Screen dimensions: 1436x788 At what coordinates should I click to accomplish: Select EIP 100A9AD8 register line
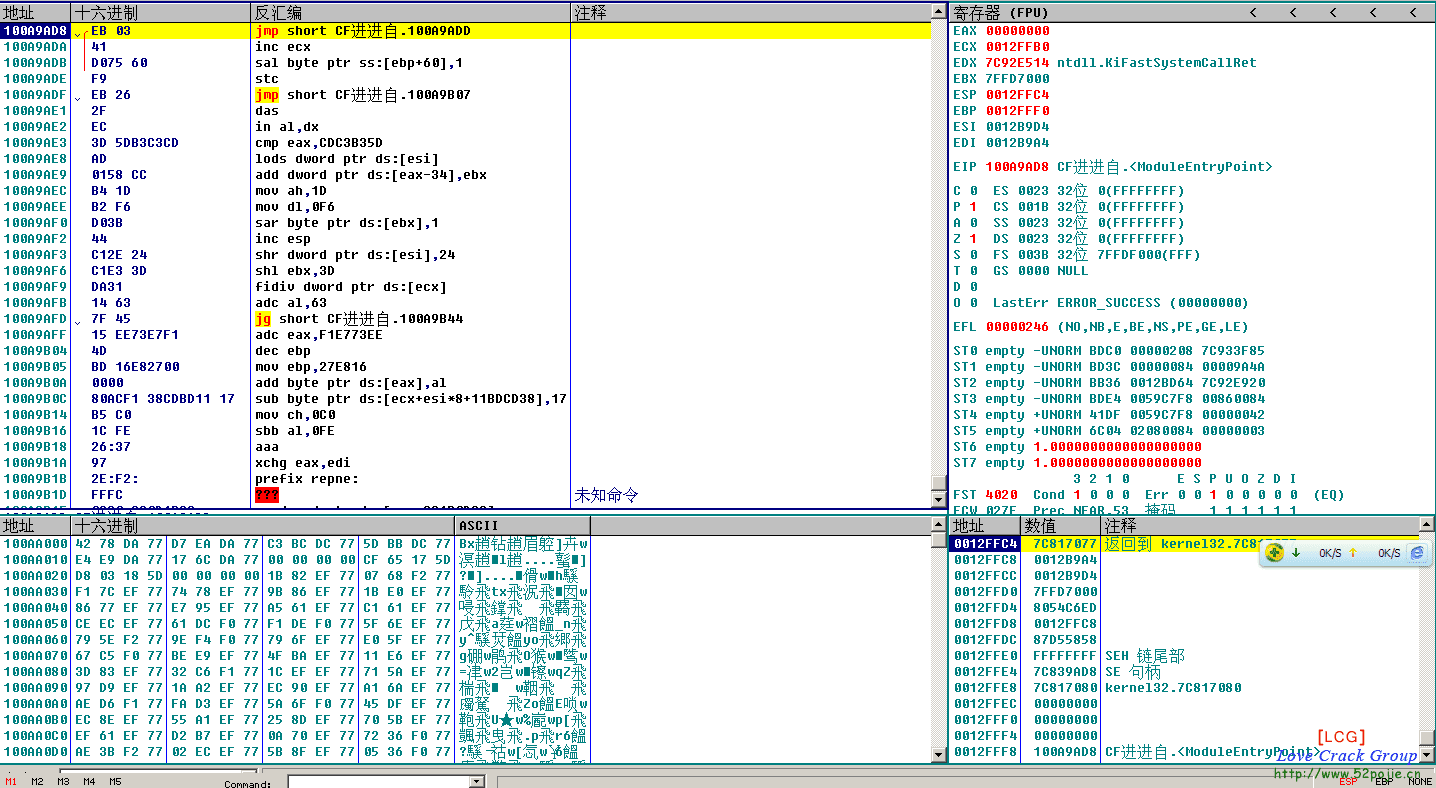pyautogui.click(x=1113, y=167)
